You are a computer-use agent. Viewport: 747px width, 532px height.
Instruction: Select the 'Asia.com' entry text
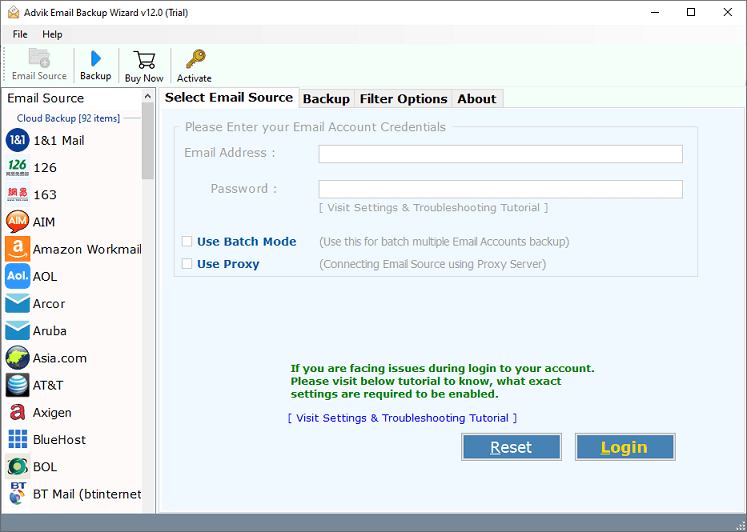tap(60, 358)
